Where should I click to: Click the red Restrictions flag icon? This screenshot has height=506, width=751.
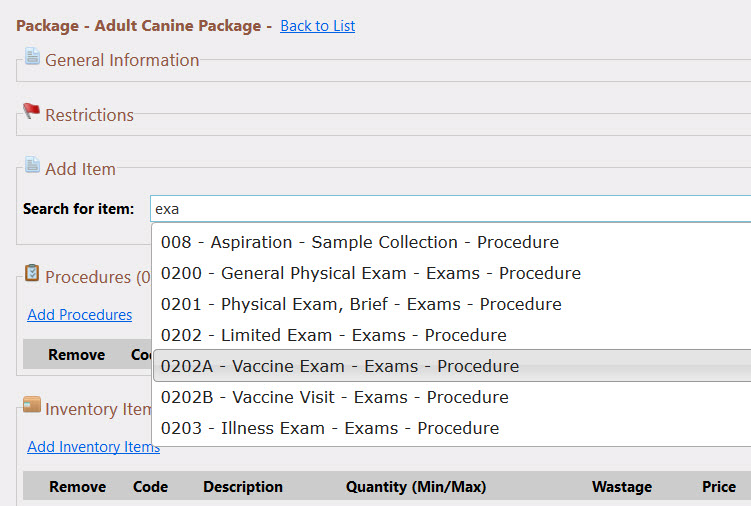[x=32, y=111]
